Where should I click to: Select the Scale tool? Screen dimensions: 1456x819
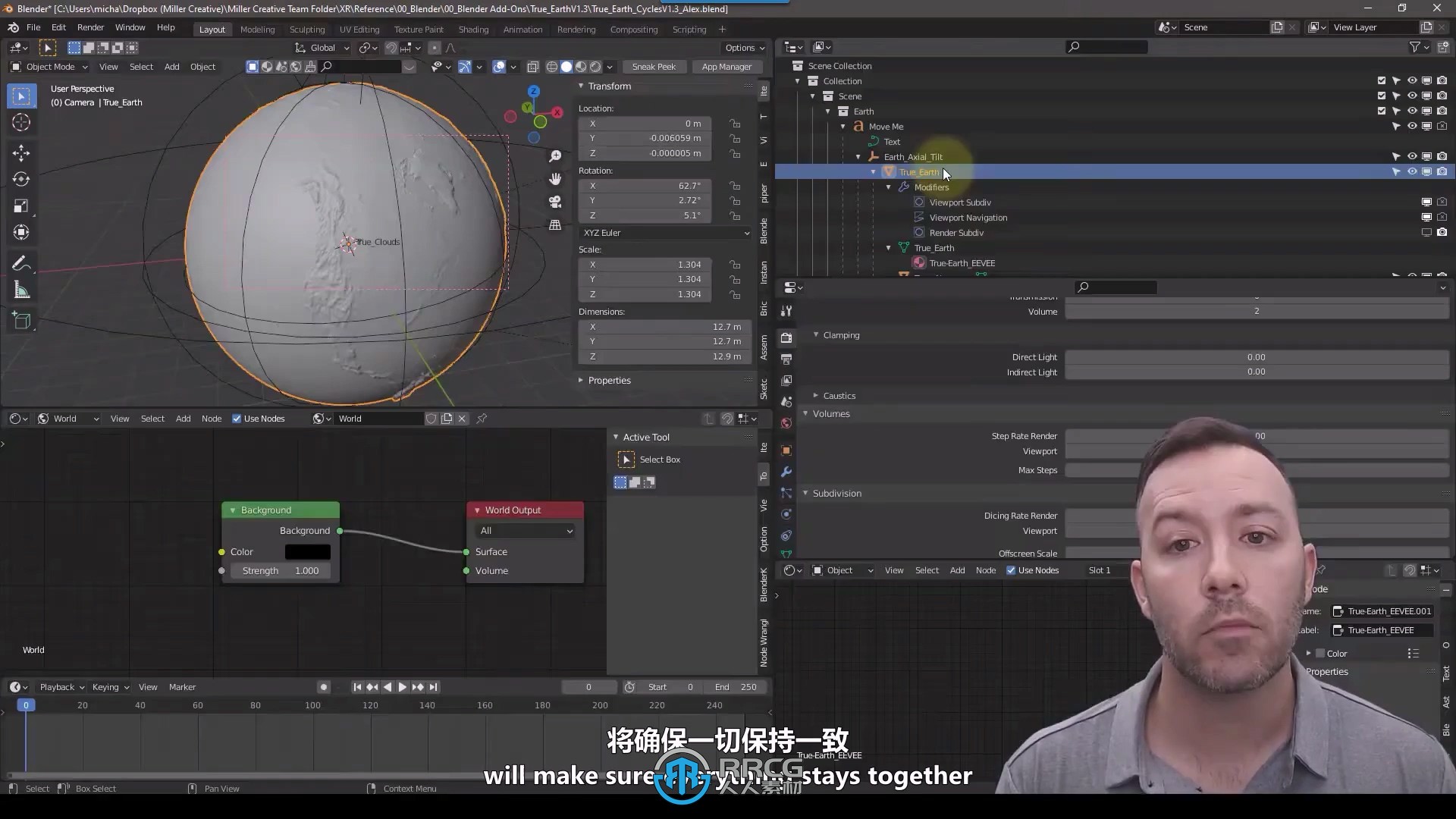point(21,206)
